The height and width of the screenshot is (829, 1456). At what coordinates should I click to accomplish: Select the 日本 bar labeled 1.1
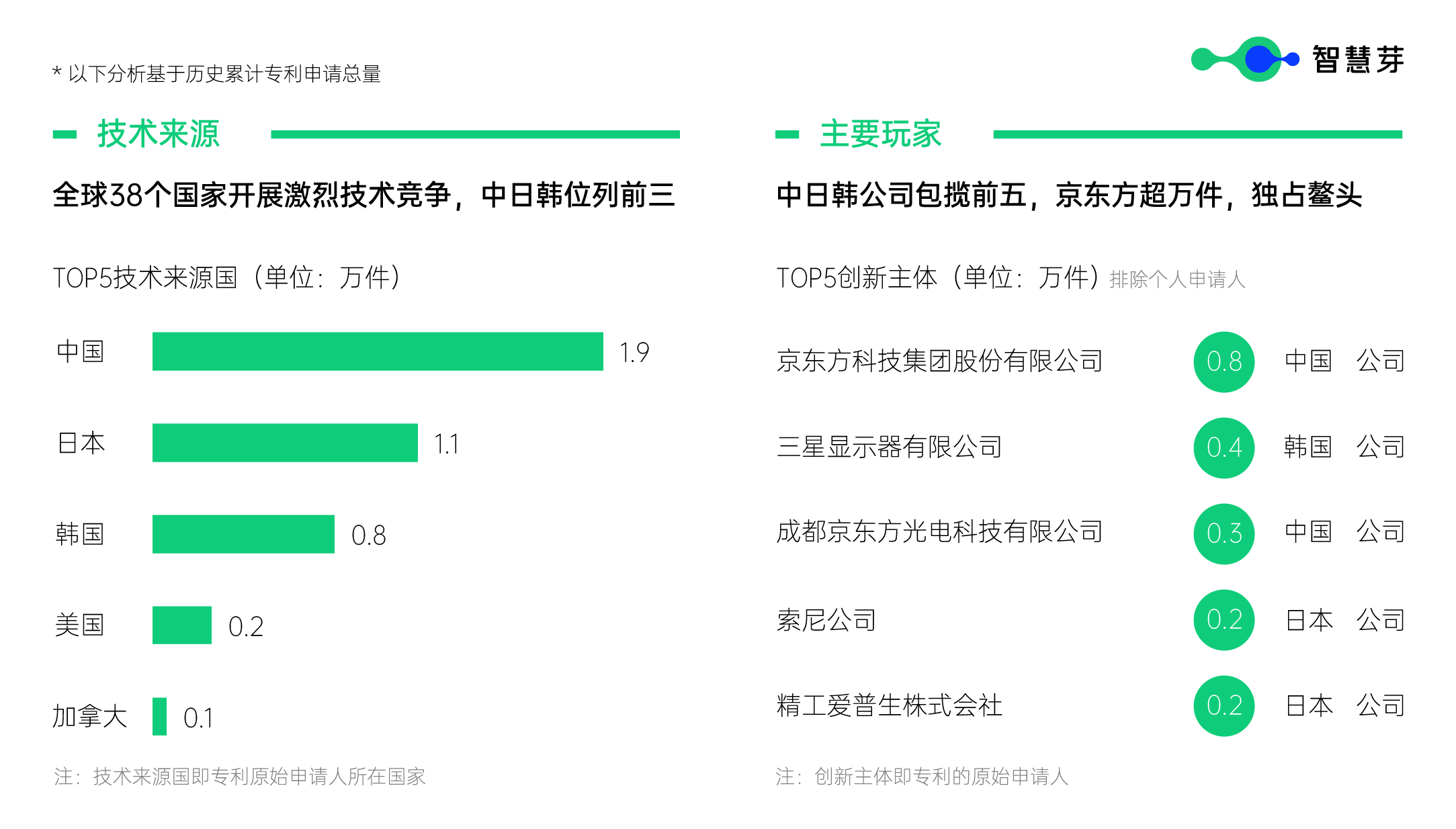pyautogui.click(x=285, y=443)
